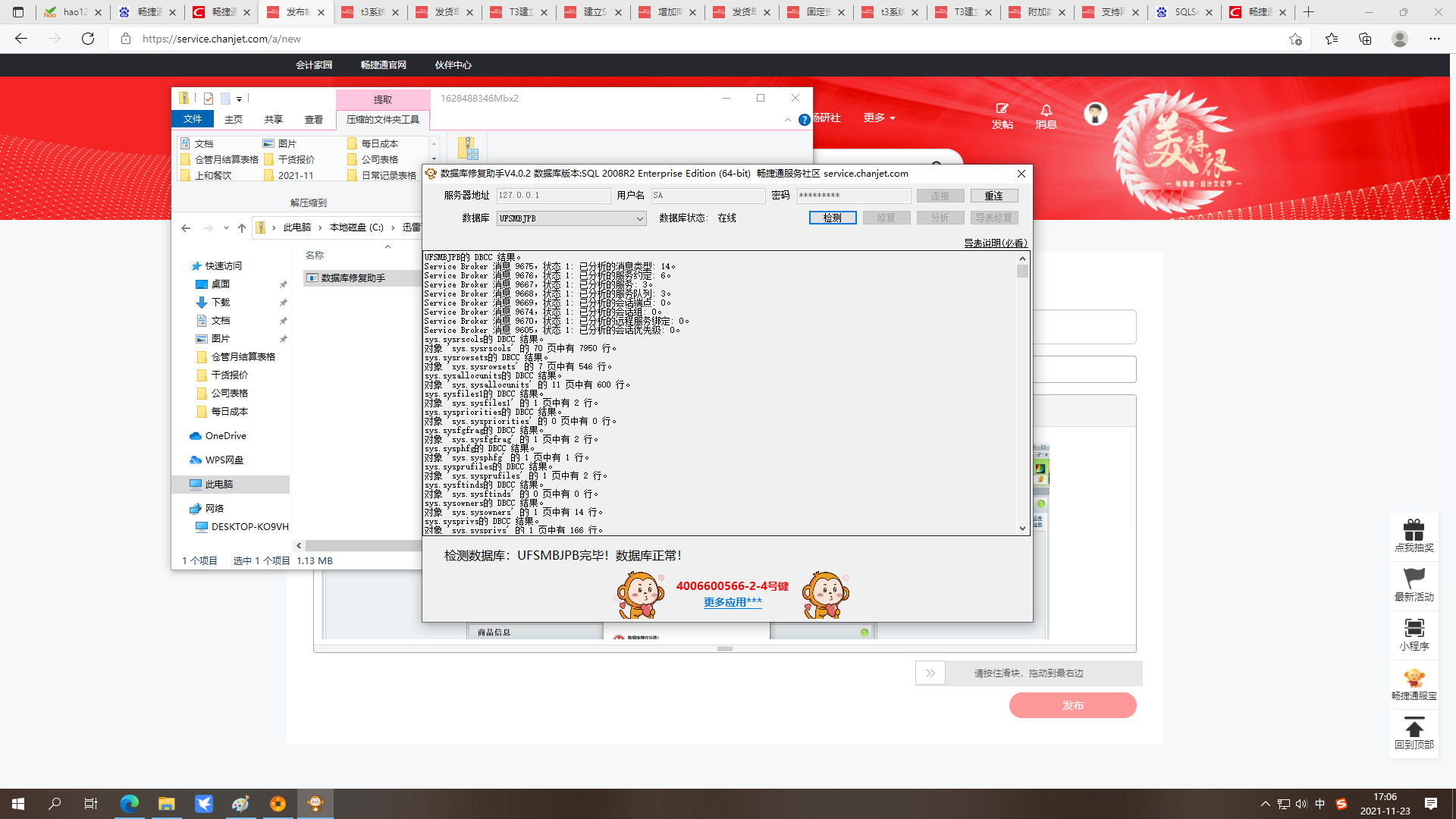Viewport: 1456px width, 819px height.
Task: Reload the browser page
Action: pyautogui.click(x=88, y=39)
